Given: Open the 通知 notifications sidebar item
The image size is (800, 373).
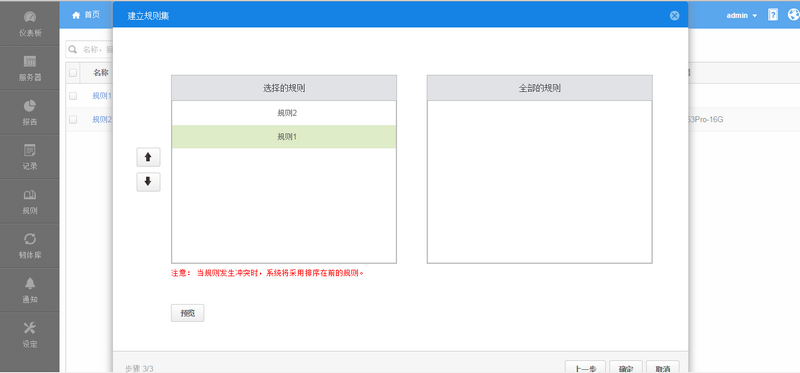Looking at the screenshot, I should (x=30, y=290).
